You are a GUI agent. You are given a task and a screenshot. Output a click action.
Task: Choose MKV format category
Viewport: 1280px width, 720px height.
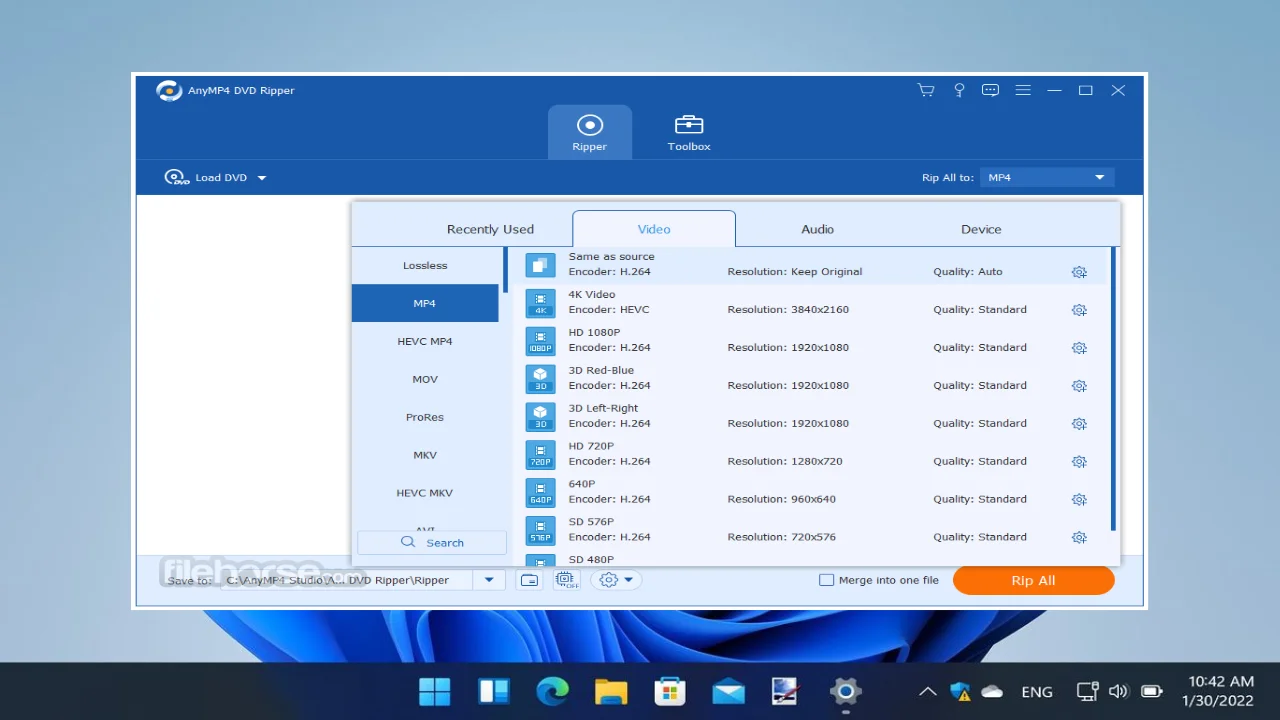(425, 455)
